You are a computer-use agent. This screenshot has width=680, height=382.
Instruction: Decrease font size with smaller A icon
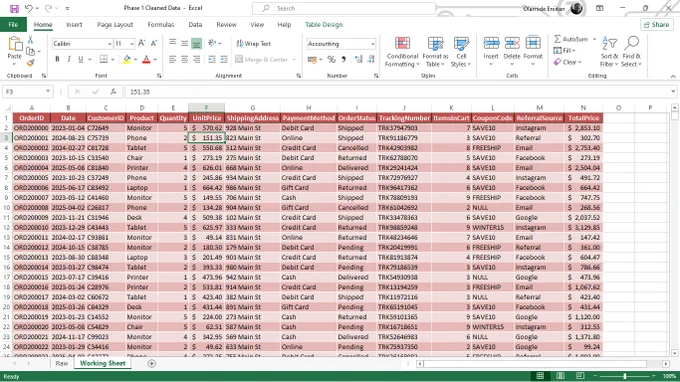coord(154,43)
